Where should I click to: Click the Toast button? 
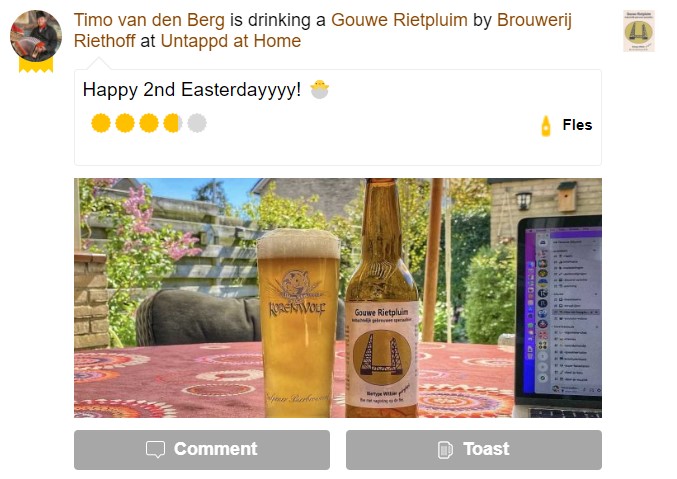click(474, 450)
